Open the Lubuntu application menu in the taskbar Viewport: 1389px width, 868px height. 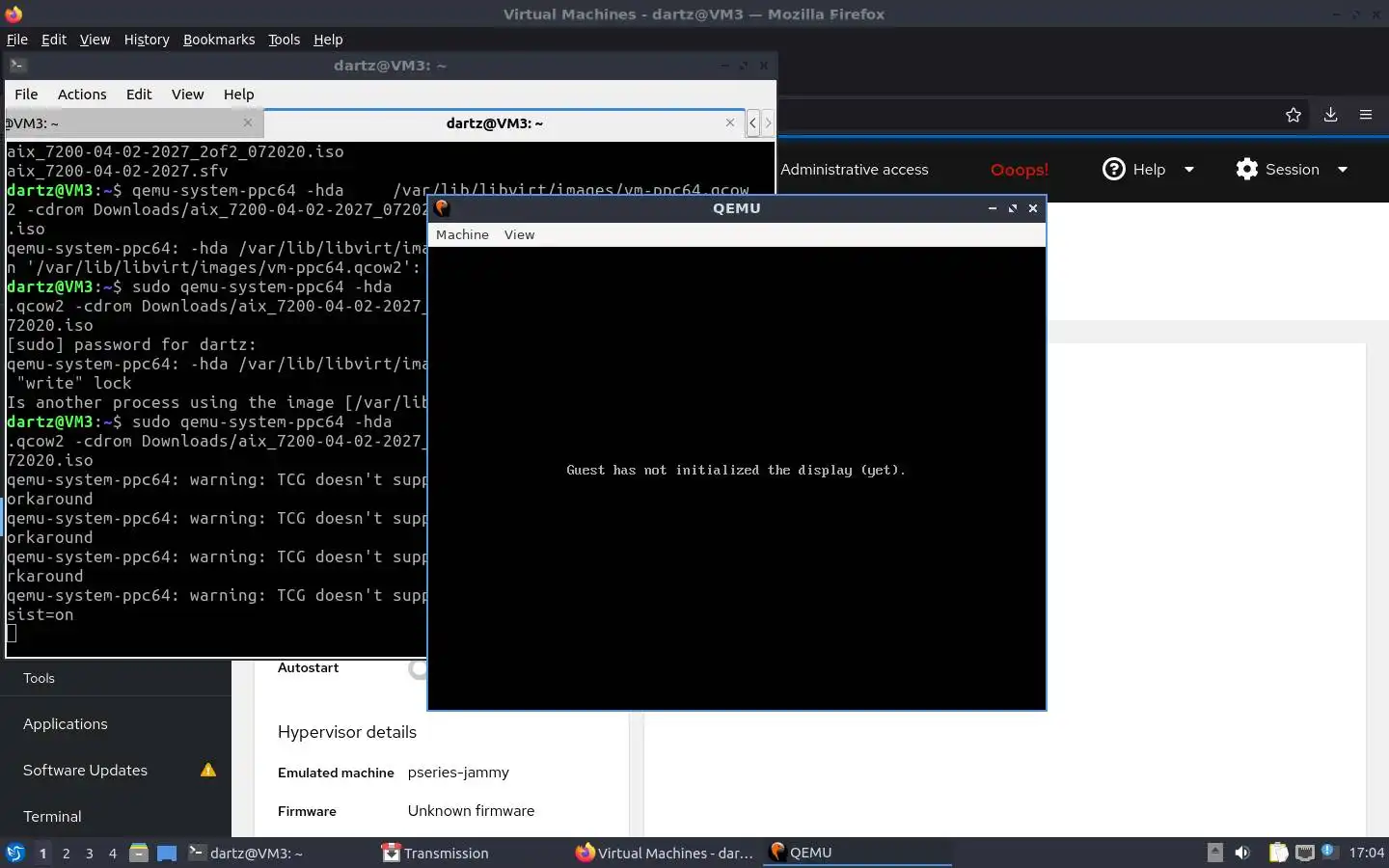(x=14, y=853)
